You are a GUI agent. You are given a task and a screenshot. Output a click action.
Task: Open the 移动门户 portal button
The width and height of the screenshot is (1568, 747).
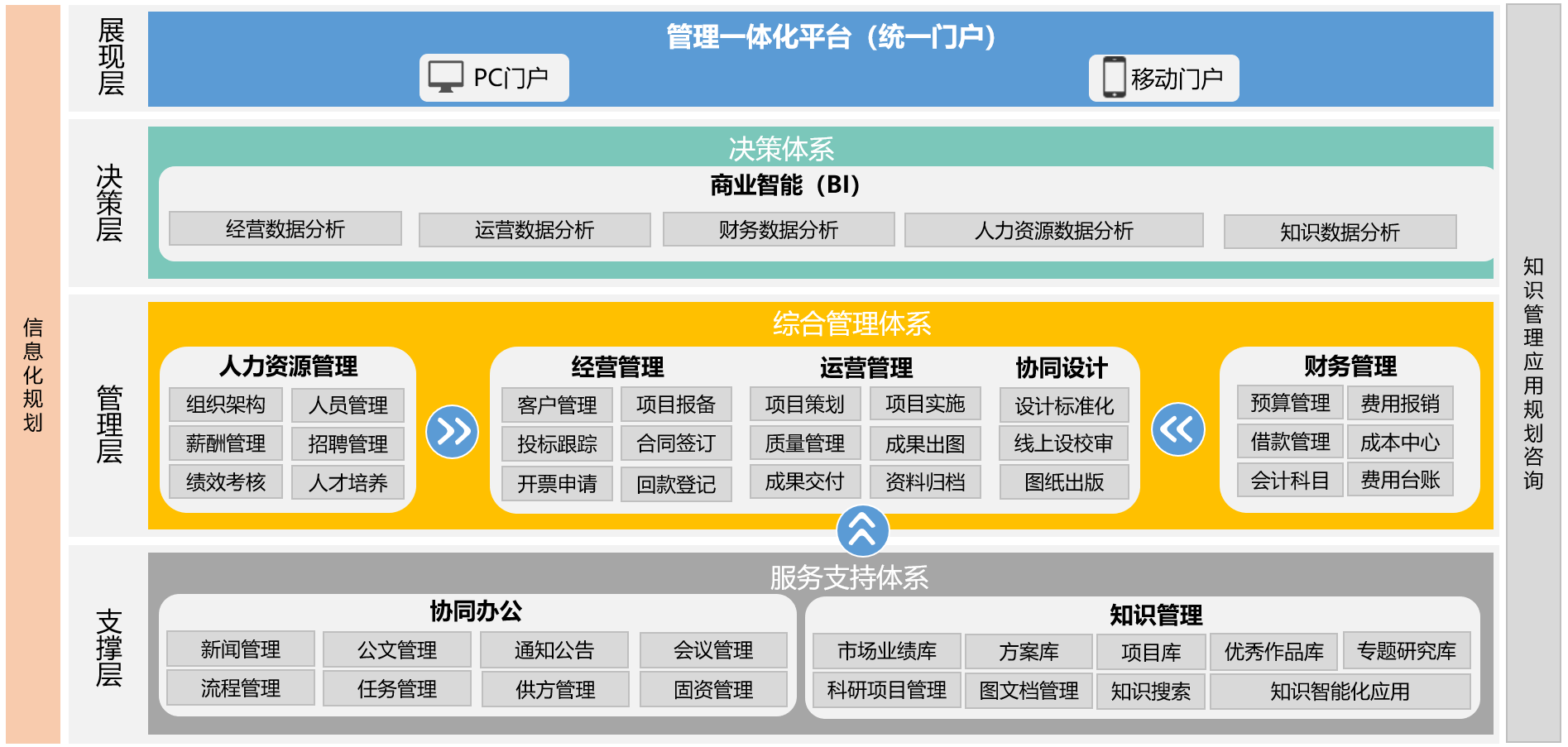pyautogui.click(x=1163, y=78)
